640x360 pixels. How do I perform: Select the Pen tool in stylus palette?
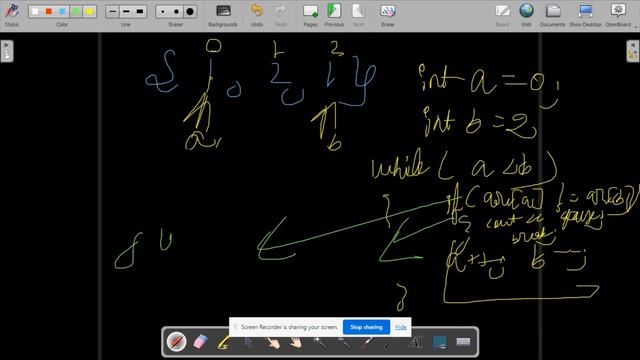[176, 342]
